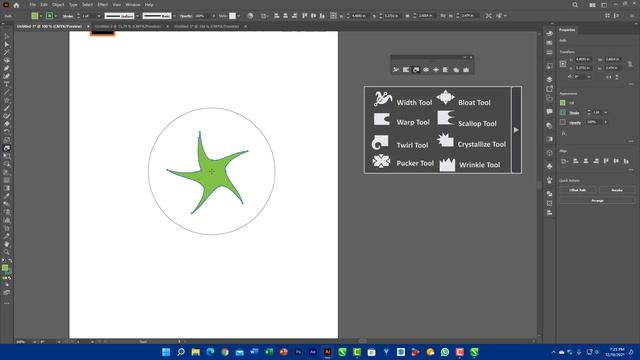Select the Zoom magnifier tool in toolbar
The width and height of the screenshot is (640, 360).
[x=7, y=252]
